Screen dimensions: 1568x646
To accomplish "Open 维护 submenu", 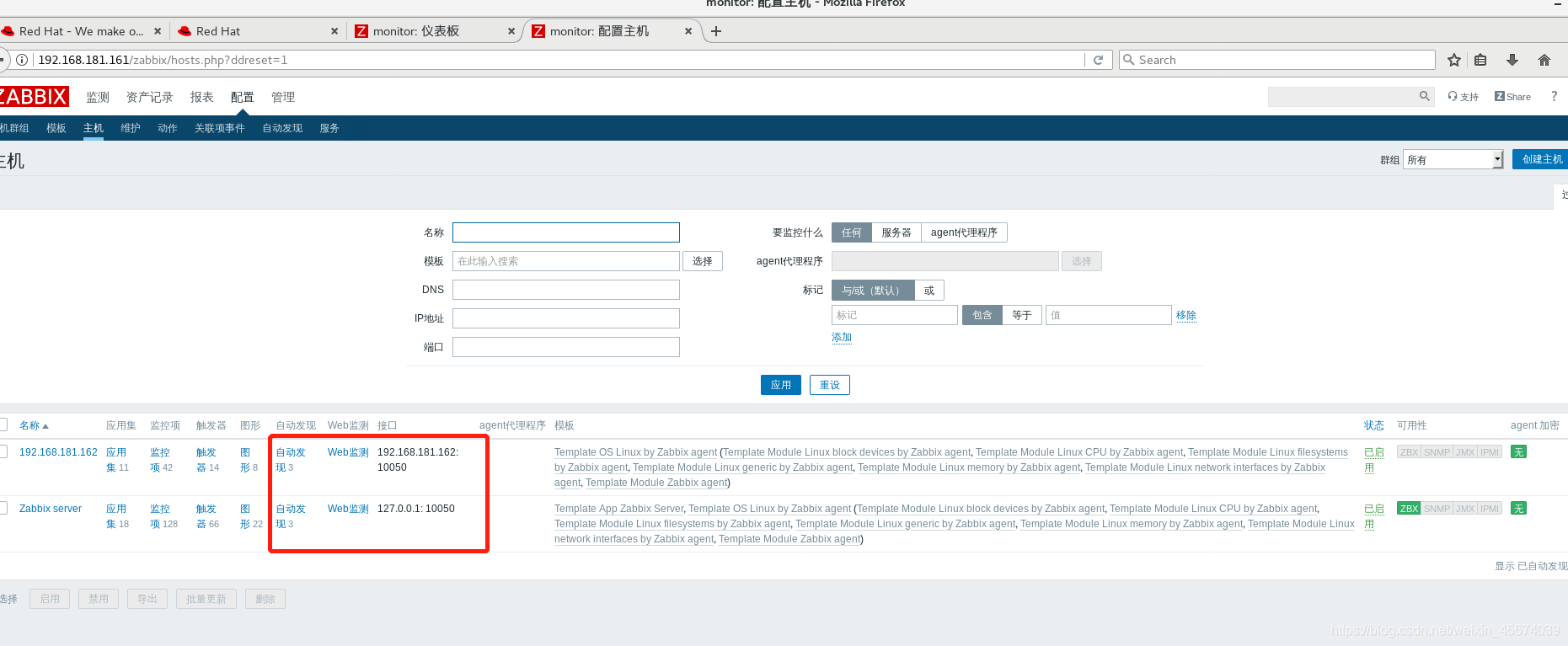I will click(x=131, y=128).
